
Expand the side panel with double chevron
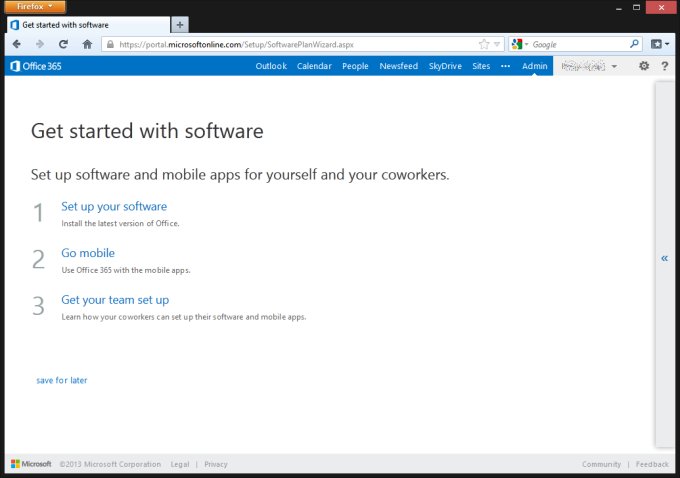coord(664,259)
